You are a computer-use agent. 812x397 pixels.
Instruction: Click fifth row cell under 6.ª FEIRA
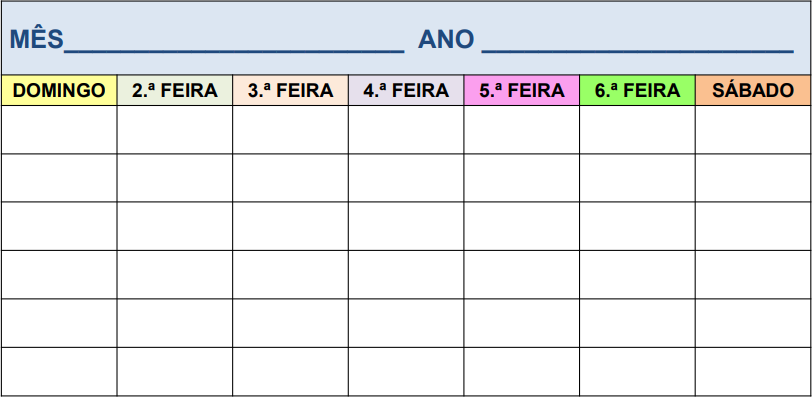click(637, 323)
